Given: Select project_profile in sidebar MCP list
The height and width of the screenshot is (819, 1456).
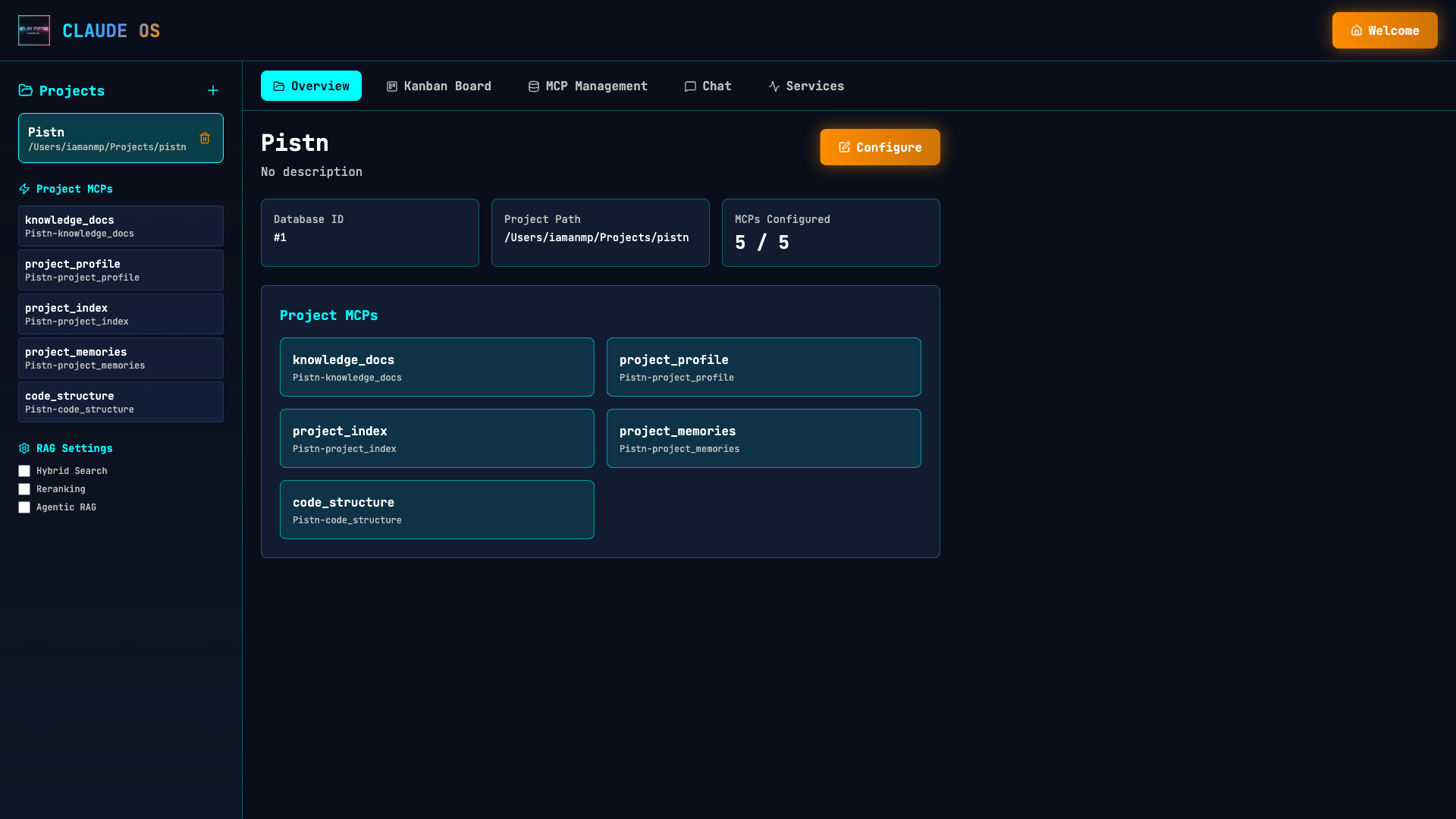Looking at the screenshot, I should point(121,270).
